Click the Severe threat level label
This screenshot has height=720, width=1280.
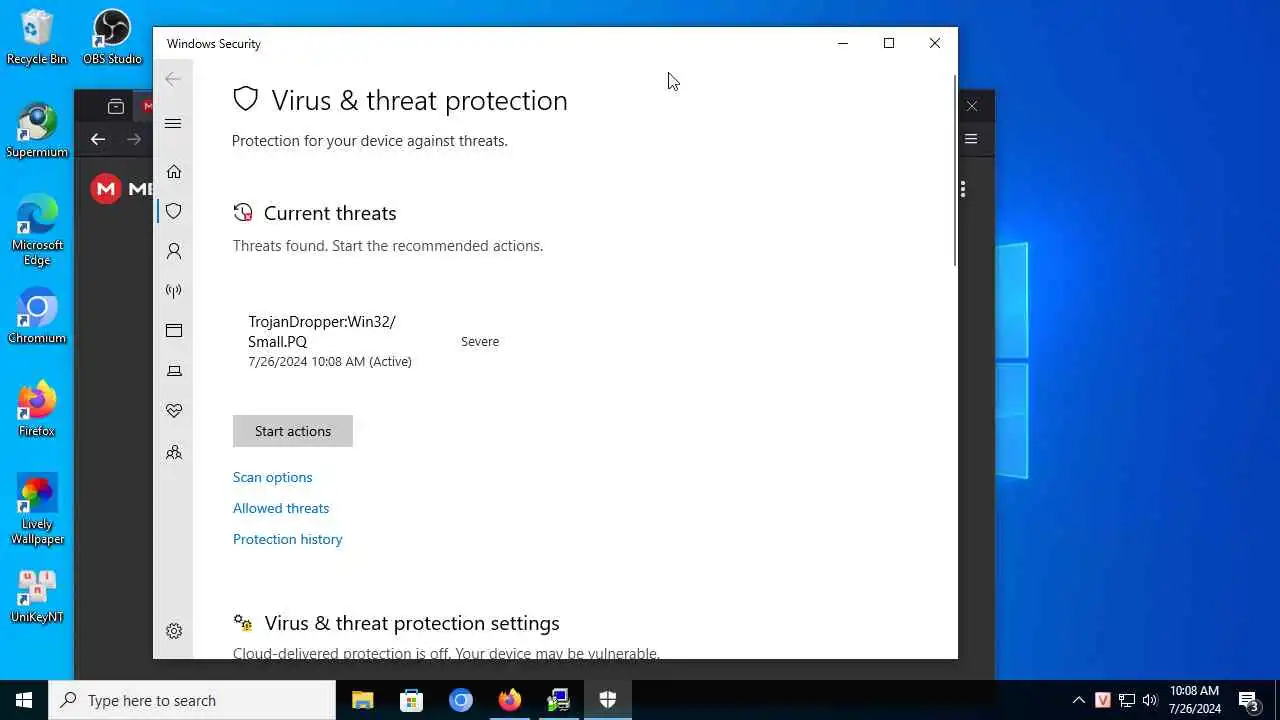click(x=480, y=341)
